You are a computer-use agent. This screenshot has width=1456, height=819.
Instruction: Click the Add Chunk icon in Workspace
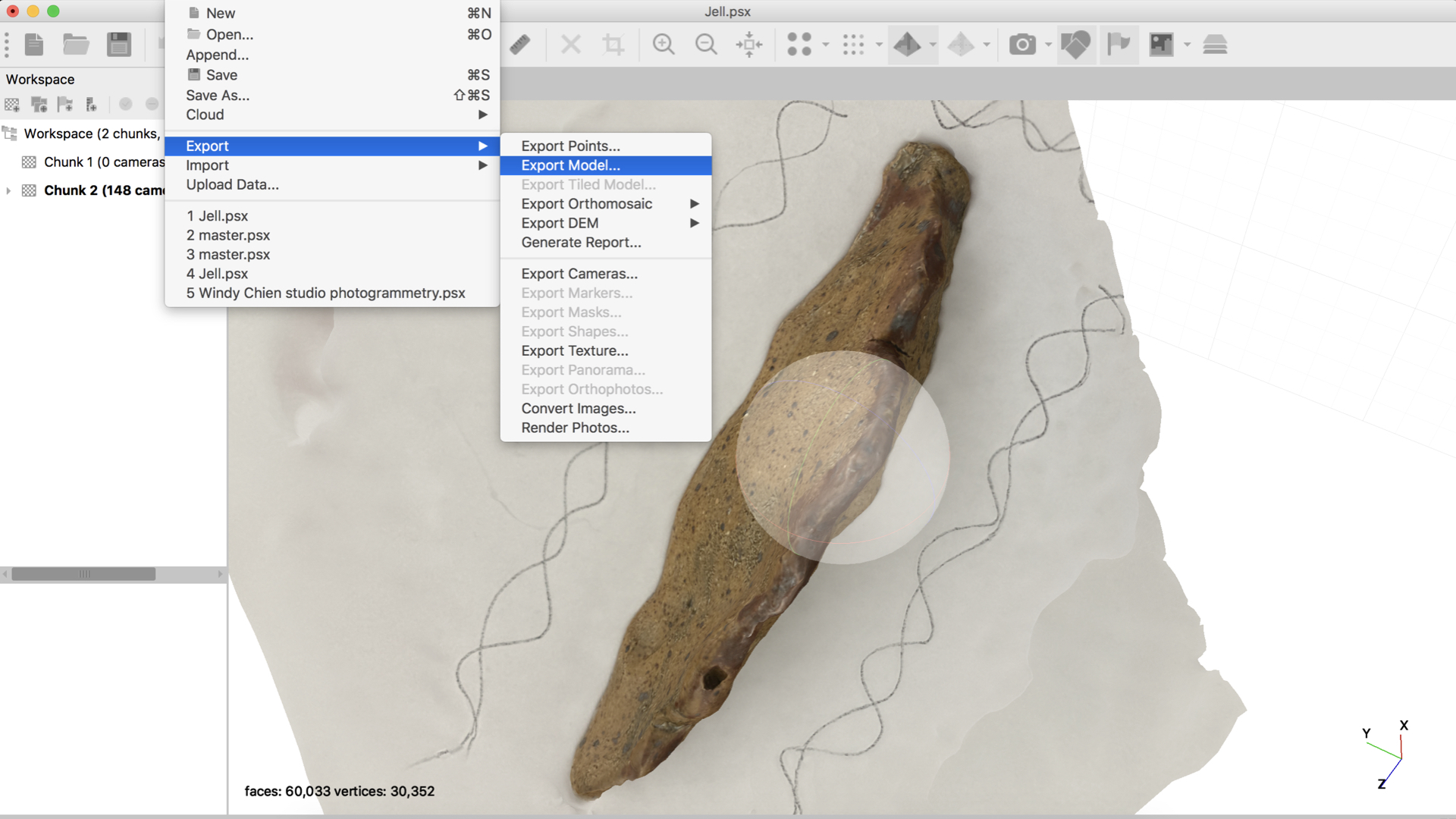pyautogui.click(x=12, y=105)
